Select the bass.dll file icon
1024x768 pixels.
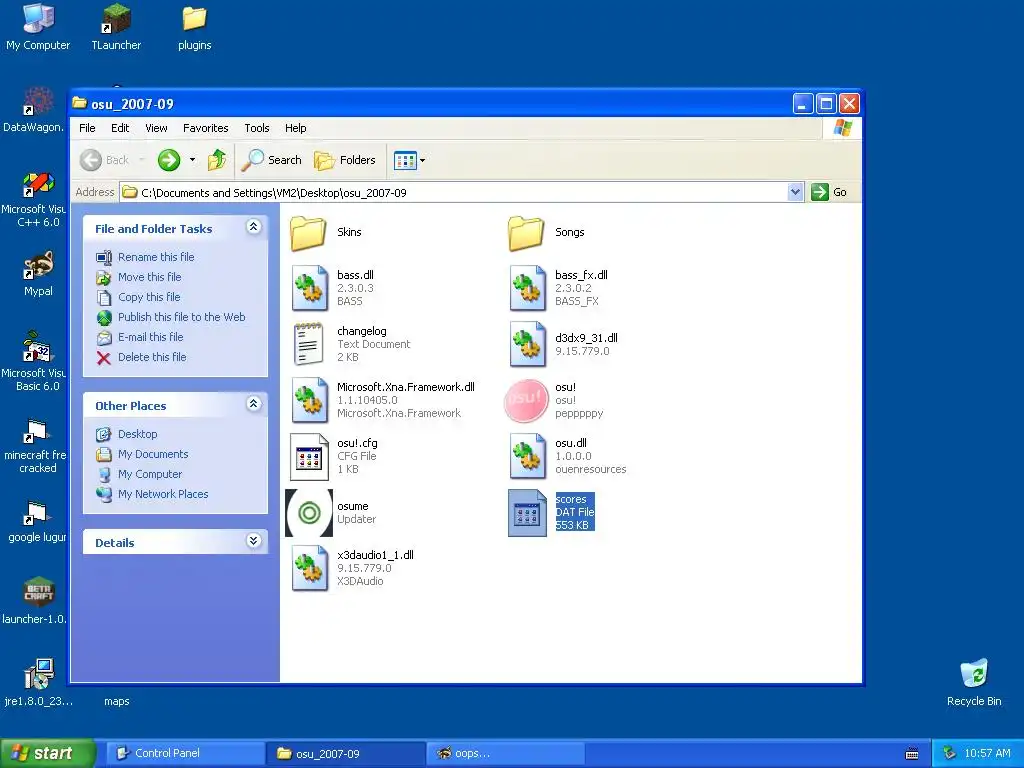pos(310,288)
